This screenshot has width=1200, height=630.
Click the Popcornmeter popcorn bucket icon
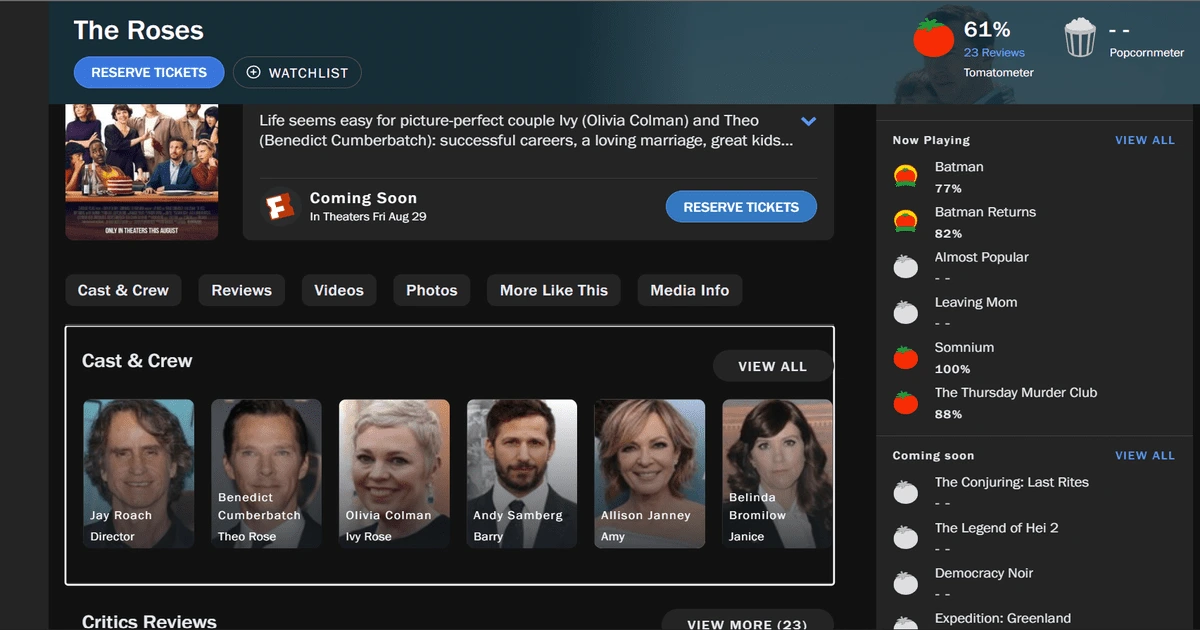tap(1080, 38)
